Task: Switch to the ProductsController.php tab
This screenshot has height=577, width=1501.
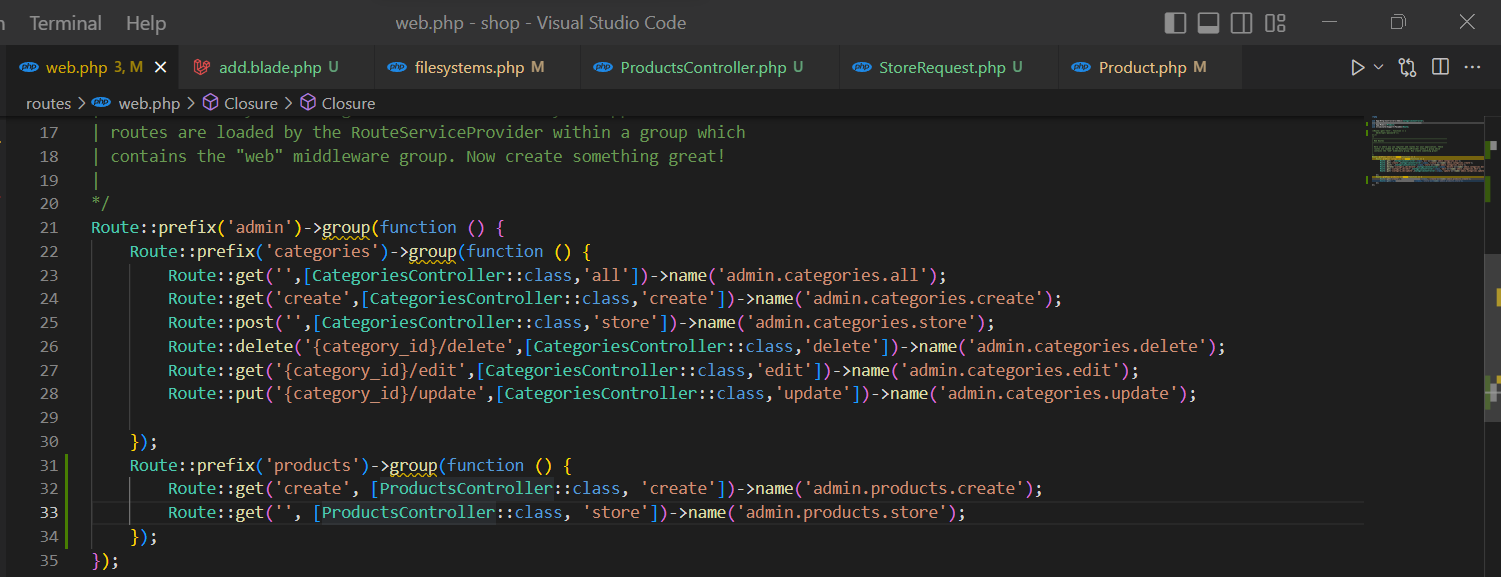Action: point(710,67)
